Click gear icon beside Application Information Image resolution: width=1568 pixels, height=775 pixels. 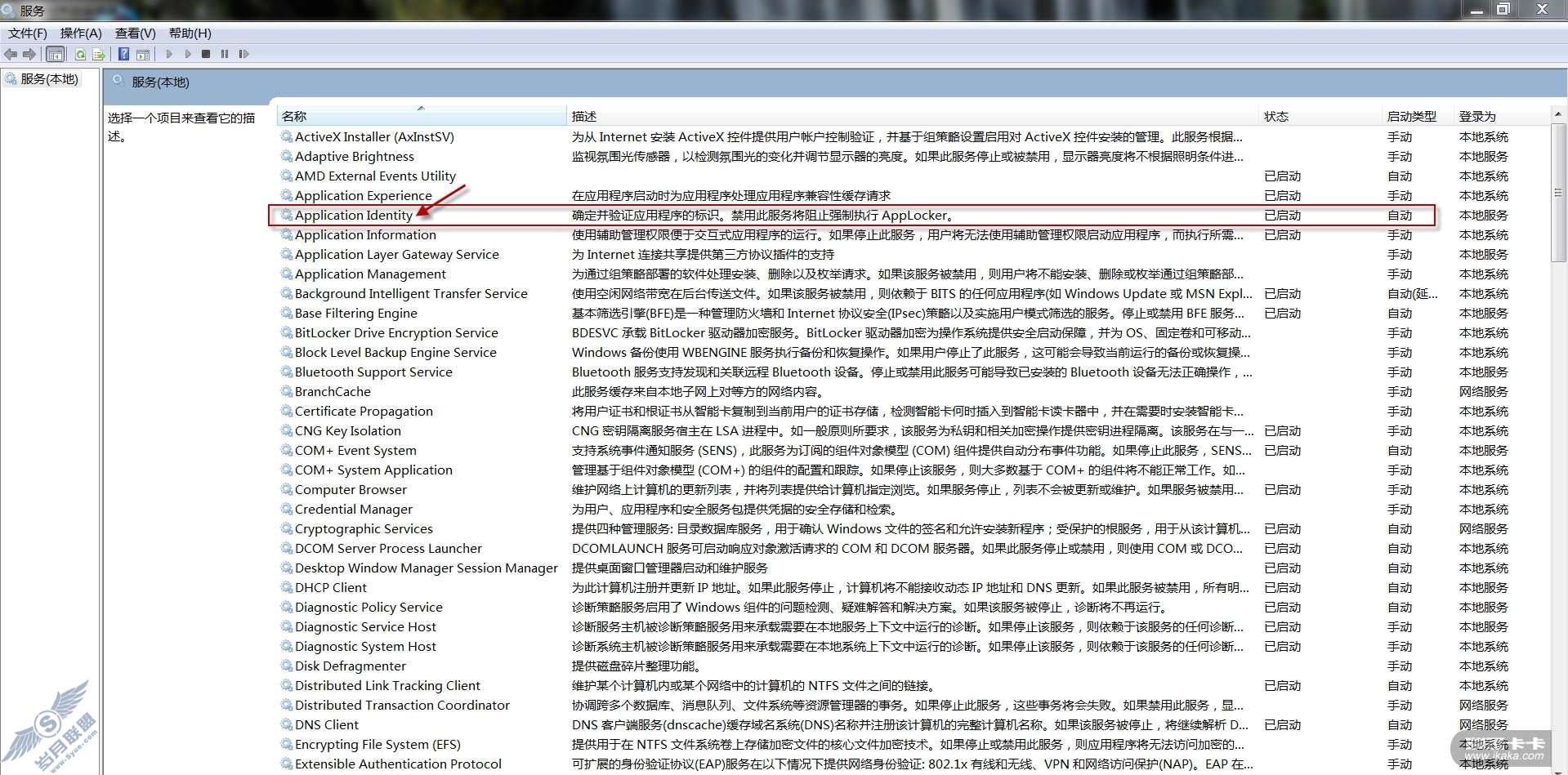tap(287, 234)
